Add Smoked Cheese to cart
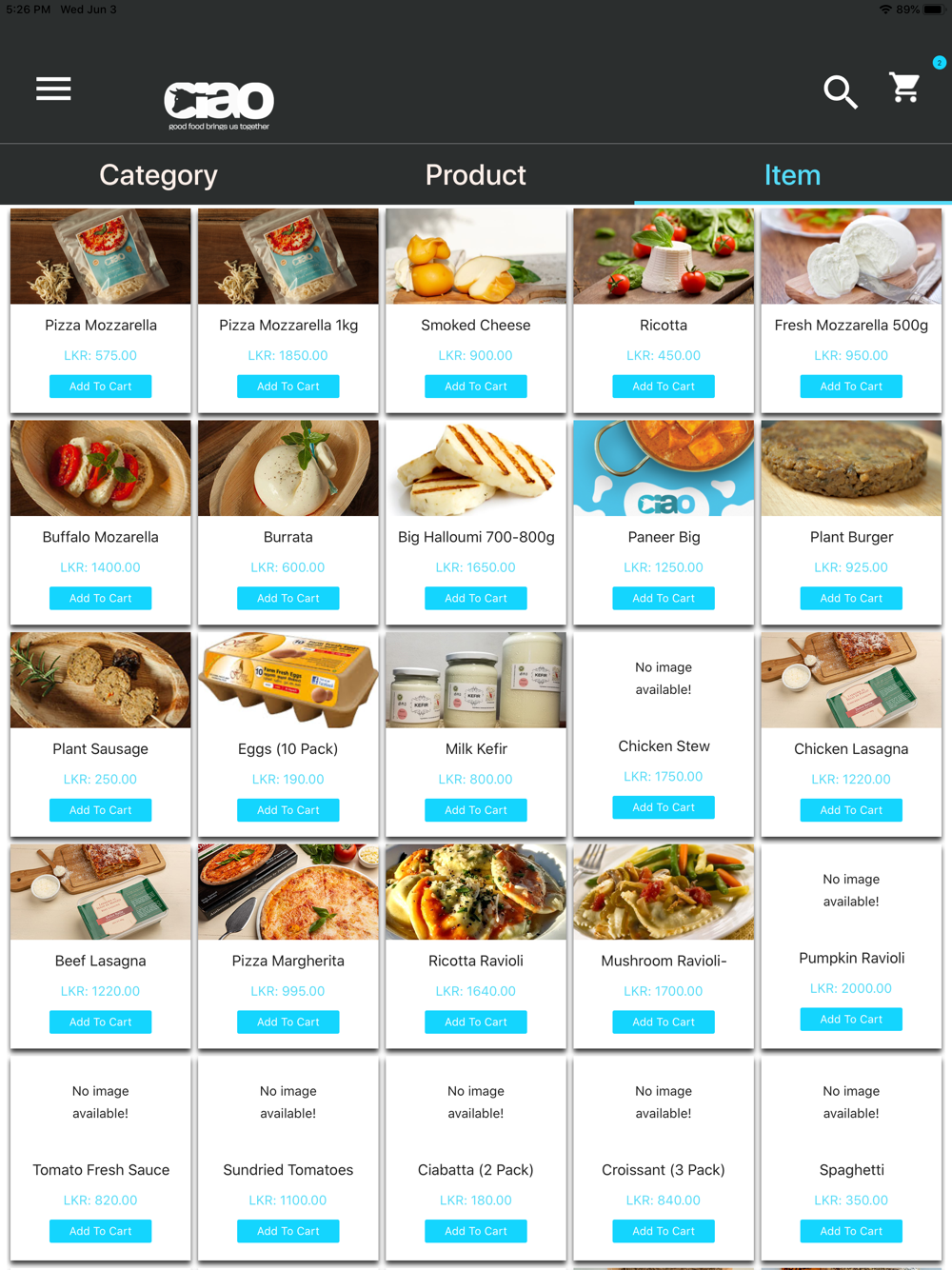The width and height of the screenshot is (952, 1270). coord(476,387)
